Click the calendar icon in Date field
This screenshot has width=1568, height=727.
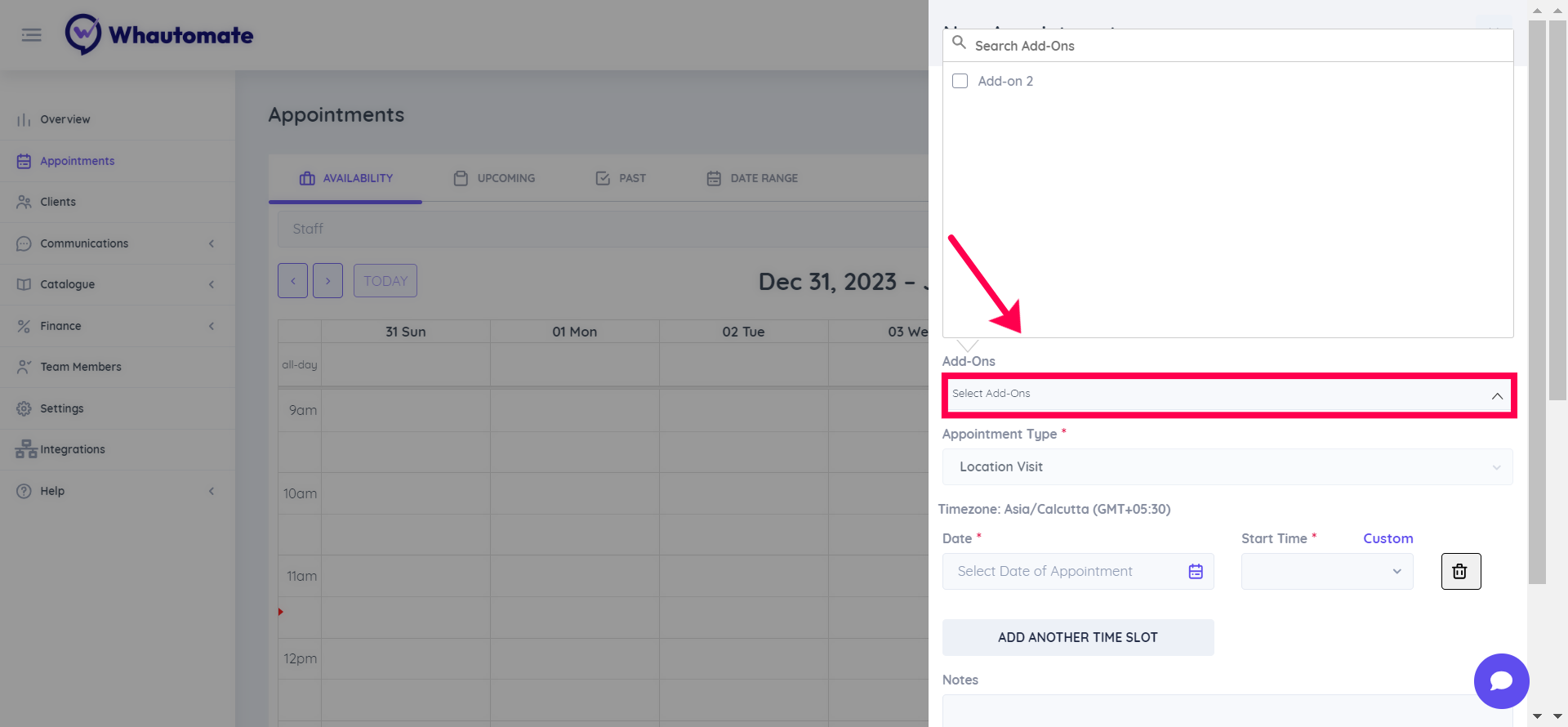tap(1196, 572)
